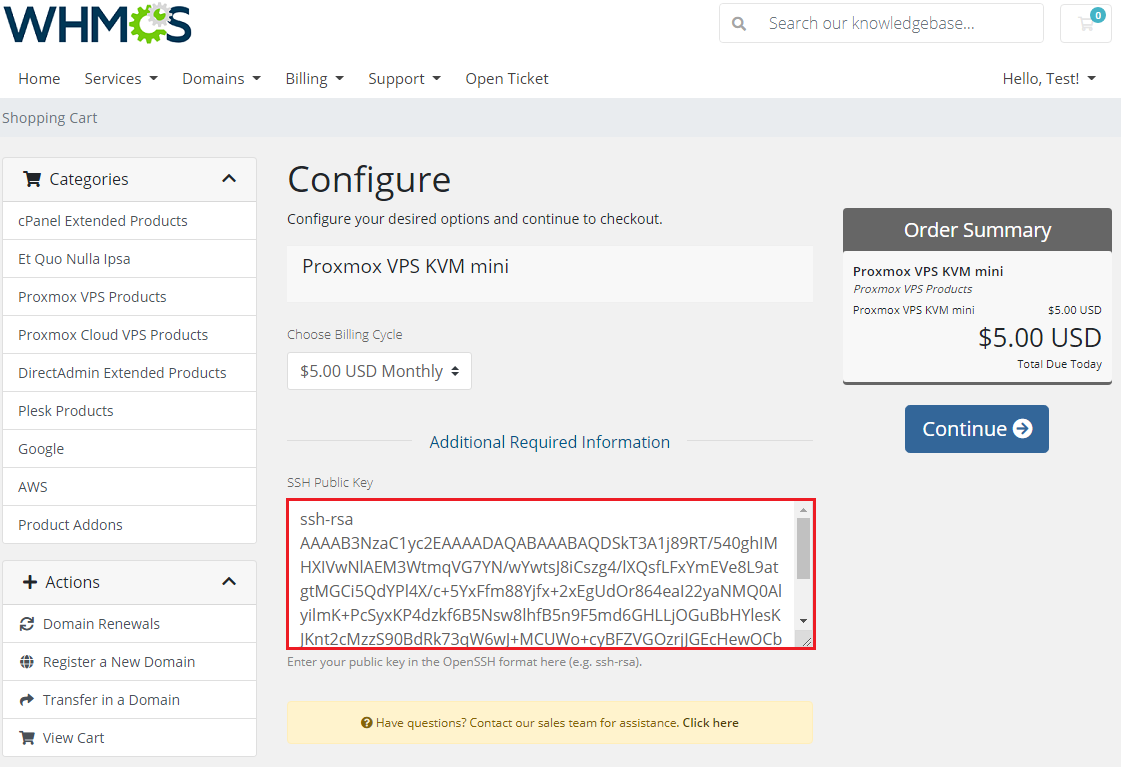Click View Cart action
This screenshot has height=767, width=1121.
point(129,737)
